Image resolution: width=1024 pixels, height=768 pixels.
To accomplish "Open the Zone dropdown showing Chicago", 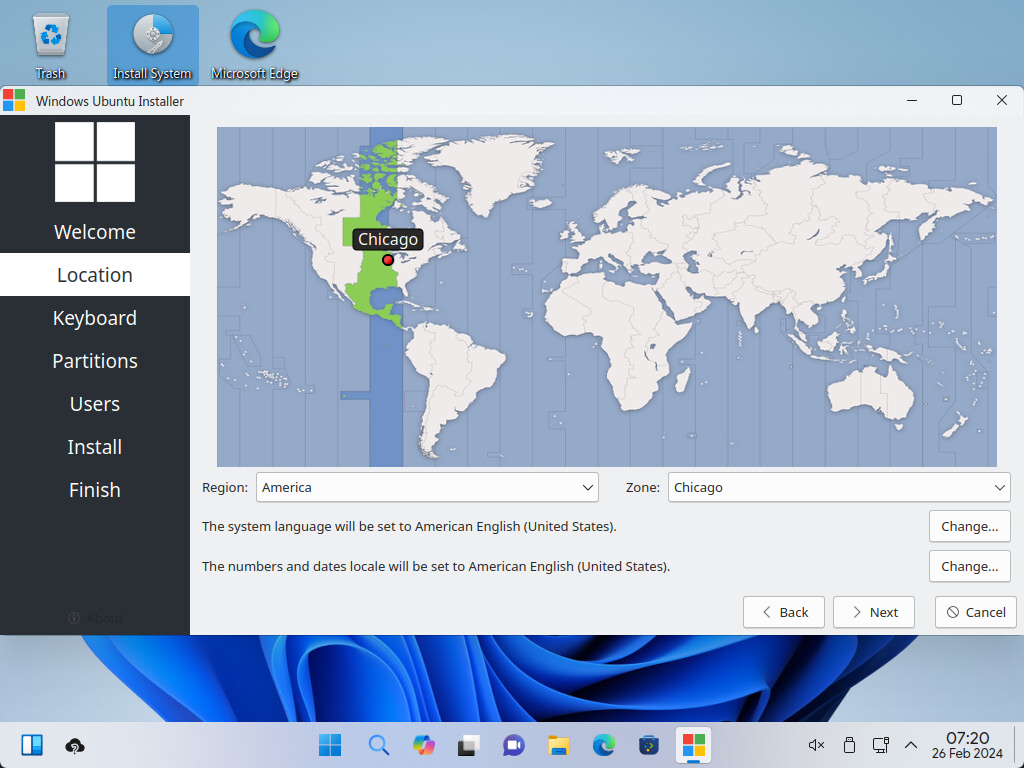I will tap(839, 487).
